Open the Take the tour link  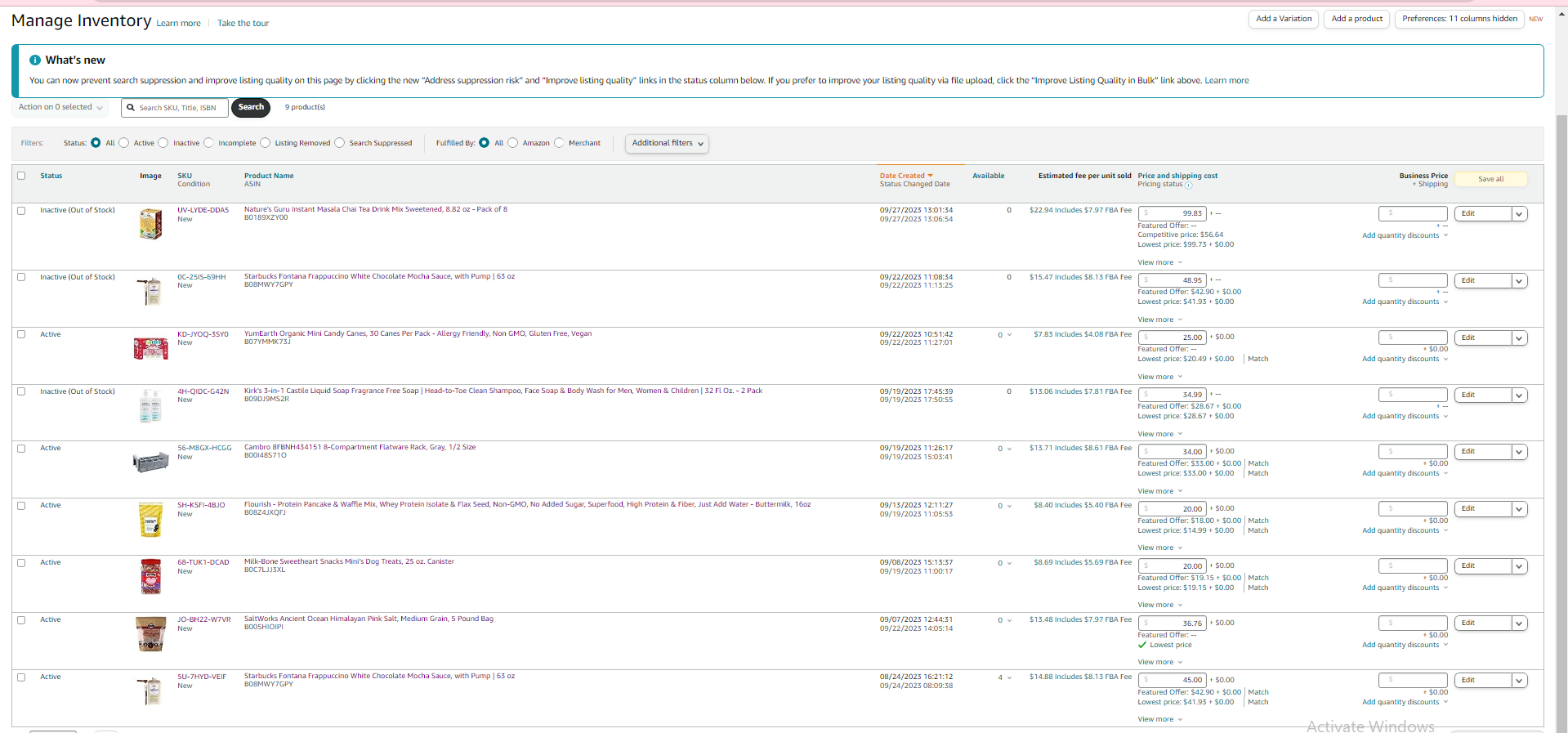[x=243, y=24]
